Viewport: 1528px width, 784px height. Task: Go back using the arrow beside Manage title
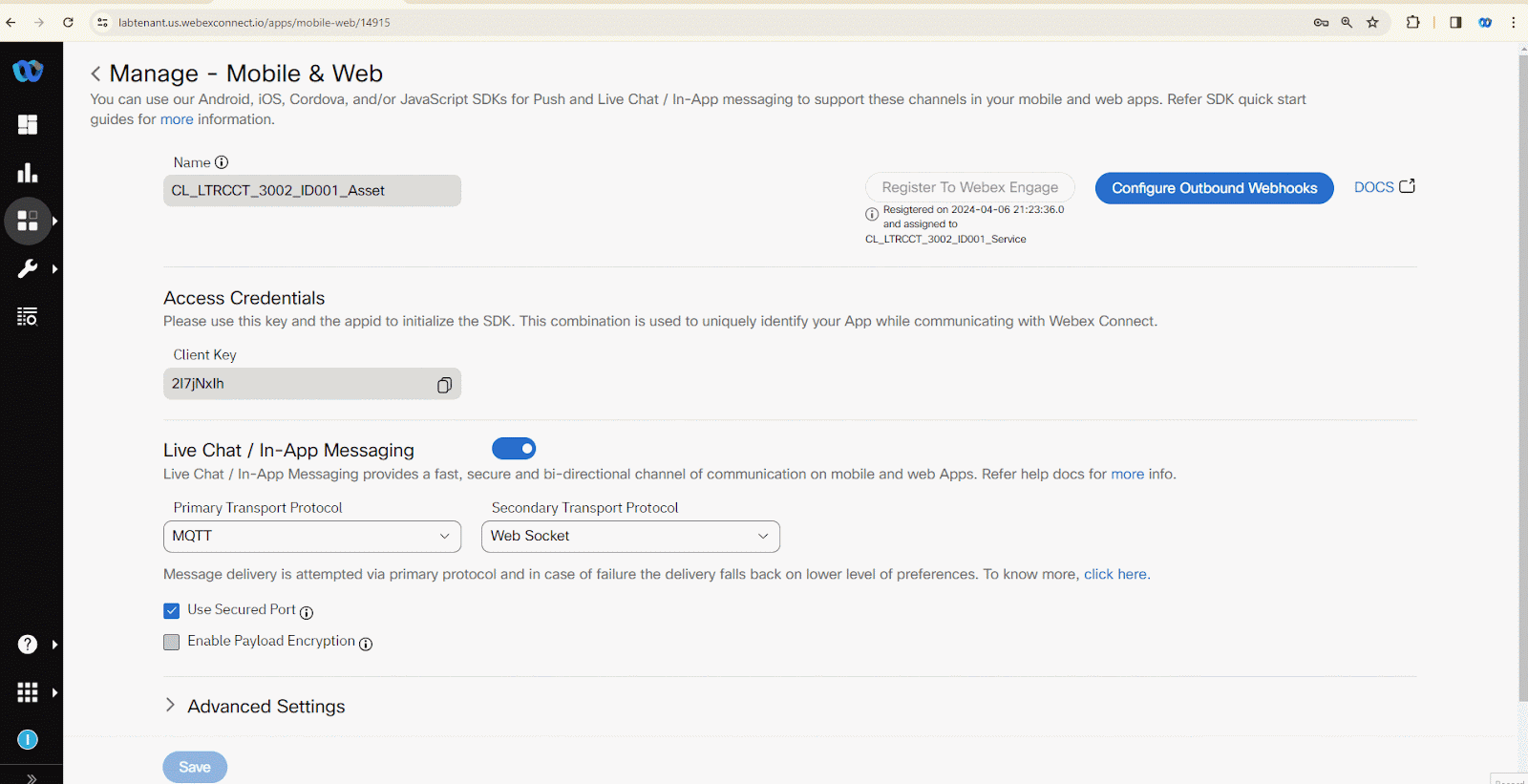coord(95,74)
